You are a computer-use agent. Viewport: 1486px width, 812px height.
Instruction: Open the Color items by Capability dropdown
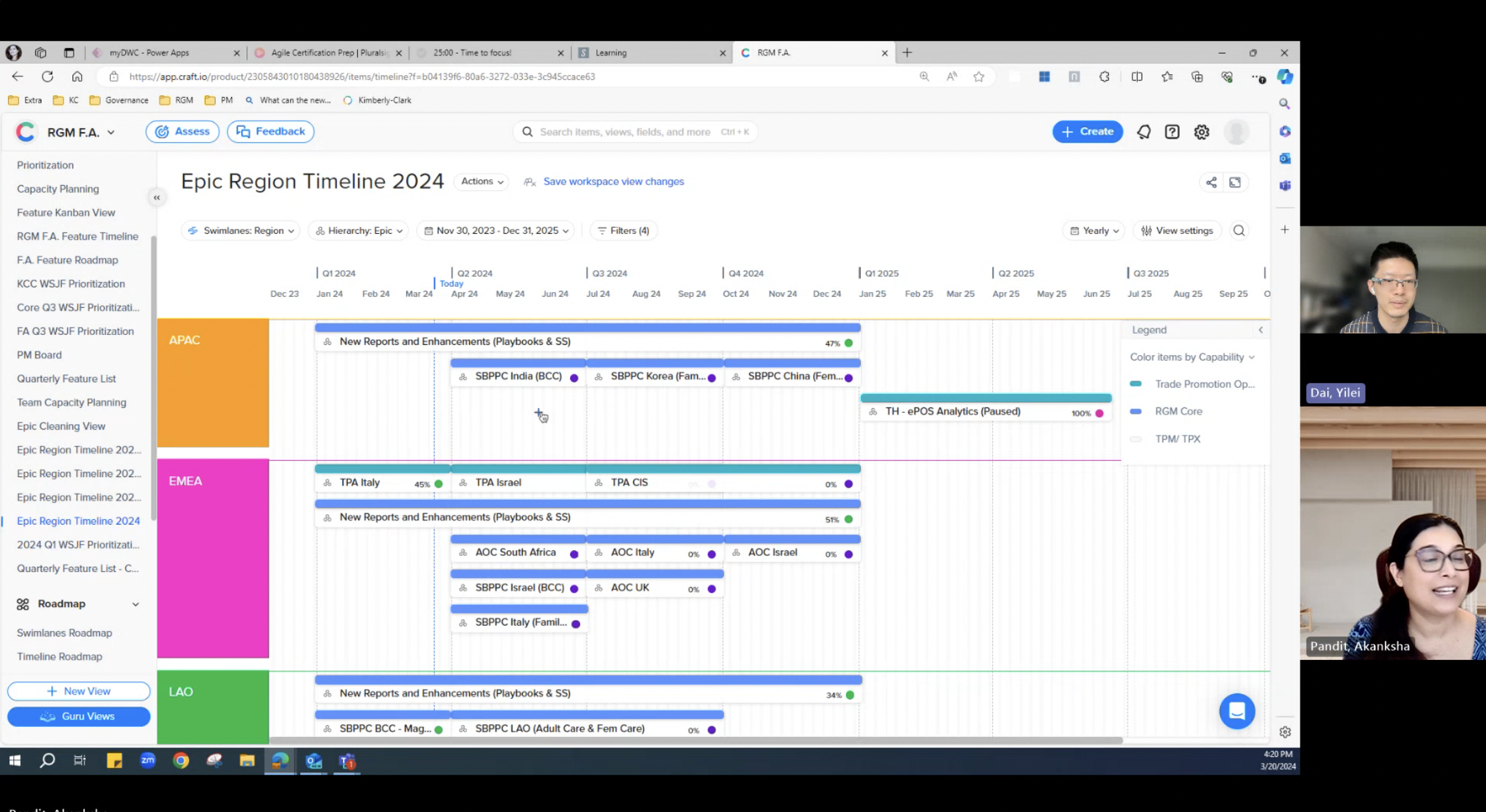click(x=1192, y=357)
